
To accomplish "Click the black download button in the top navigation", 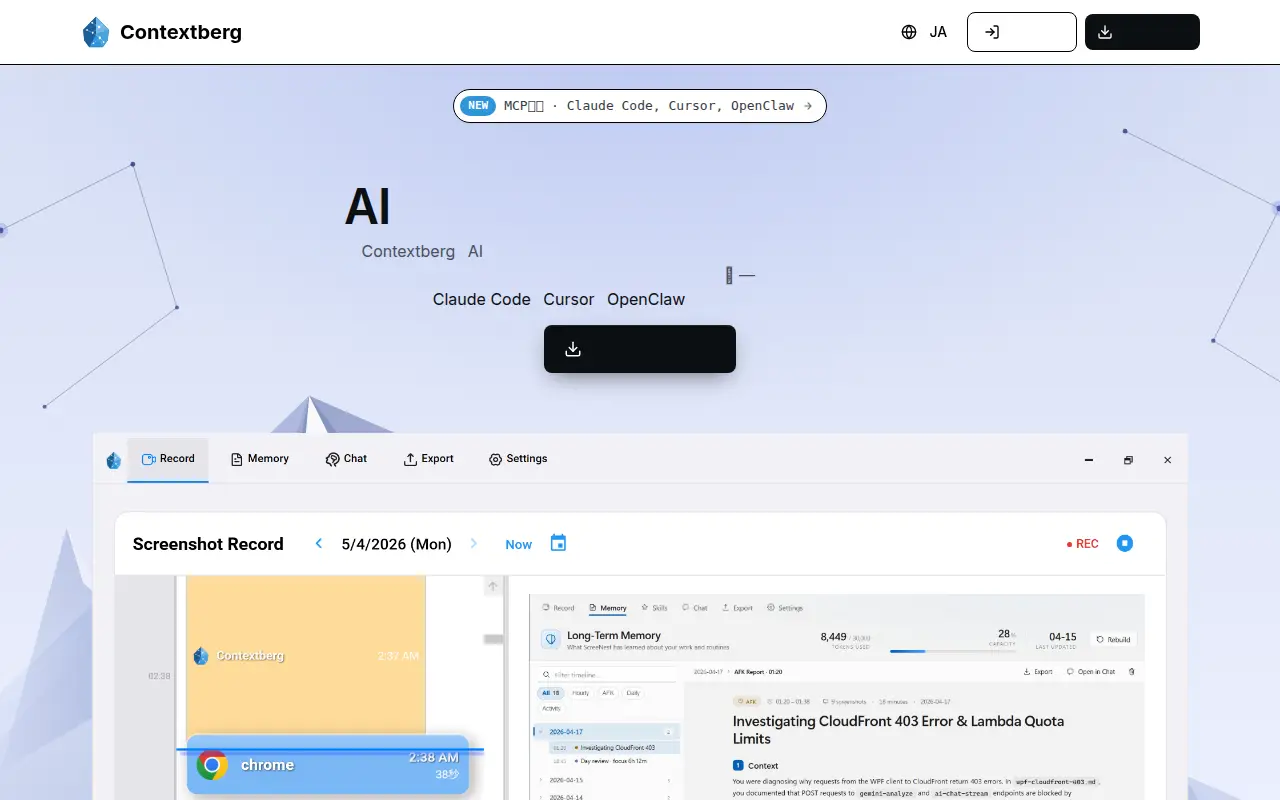I will (1142, 32).
